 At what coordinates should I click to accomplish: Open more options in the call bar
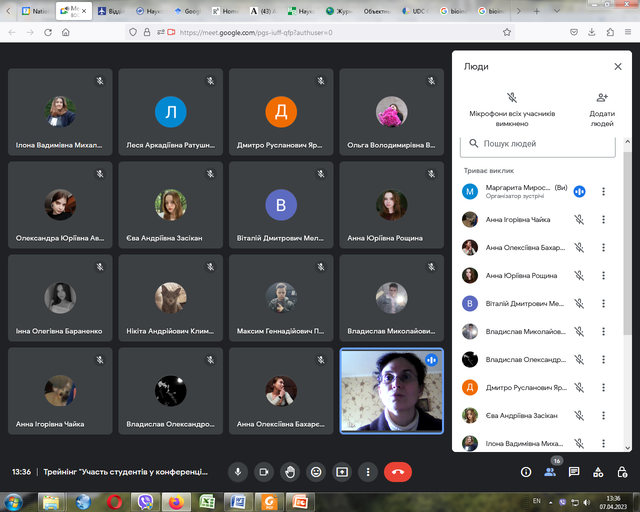(x=368, y=470)
